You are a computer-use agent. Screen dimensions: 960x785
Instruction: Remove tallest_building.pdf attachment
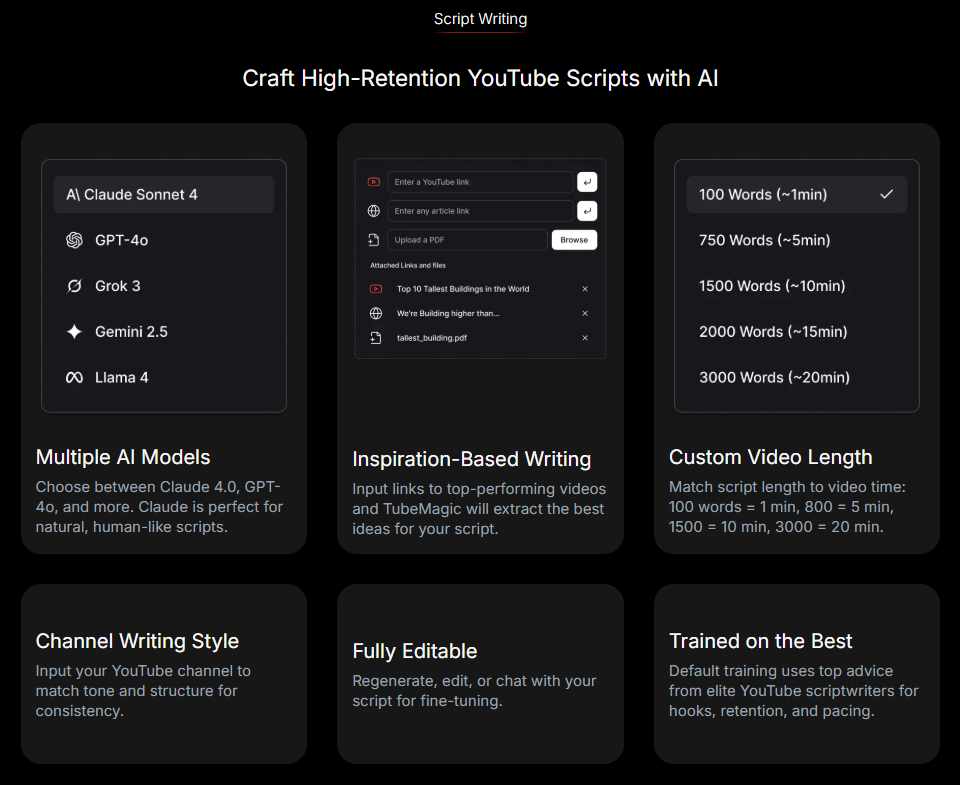tap(585, 338)
